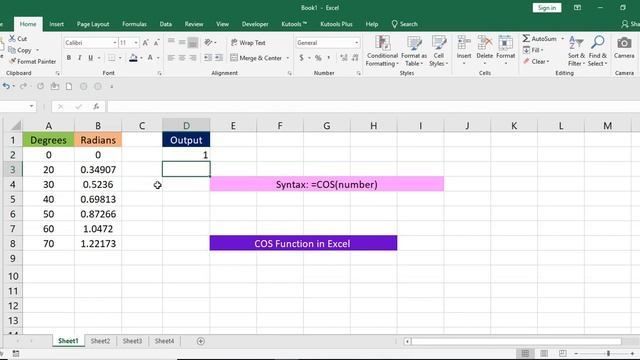
Task: Decrease indent
Action: coord(208,58)
